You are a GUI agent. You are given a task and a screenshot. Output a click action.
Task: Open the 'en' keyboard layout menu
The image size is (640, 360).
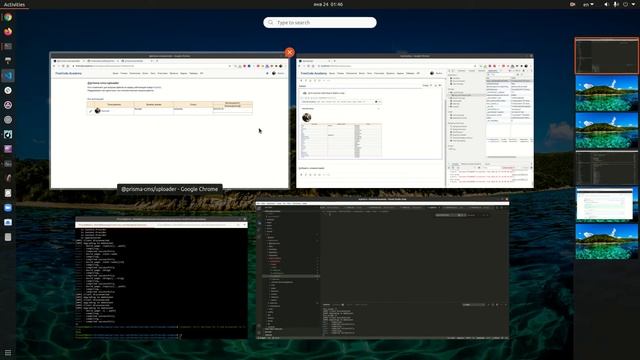[x=588, y=4]
